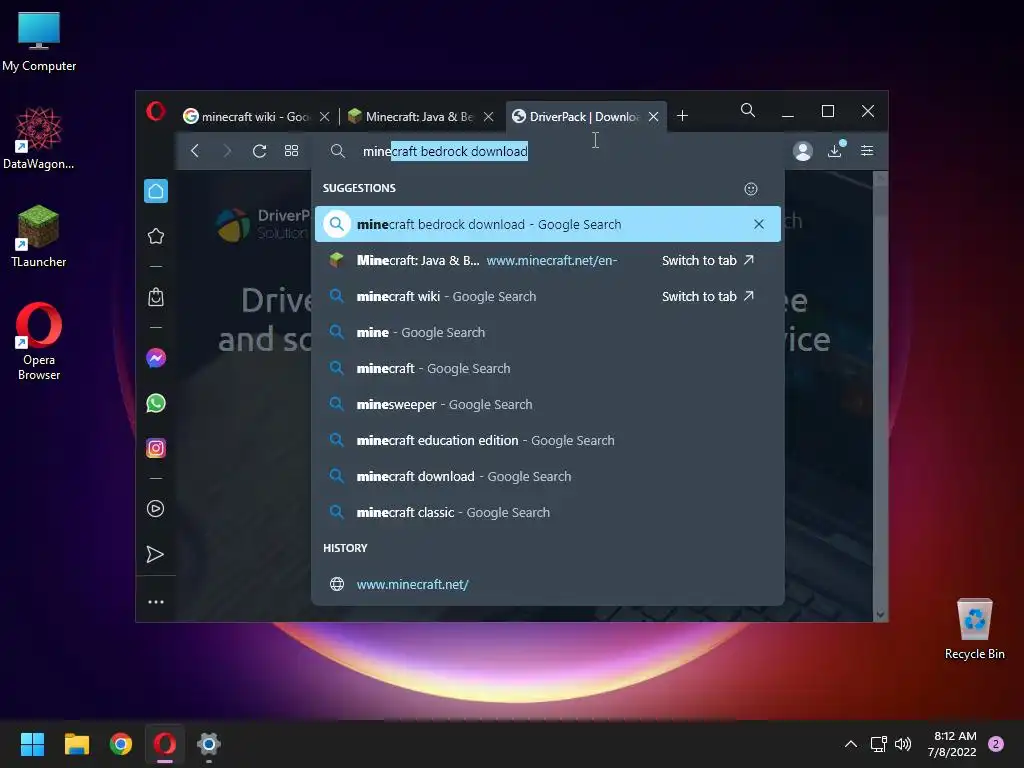Open the Opera main menu logo
The image size is (1024, 768).
(x=155, y=111)
